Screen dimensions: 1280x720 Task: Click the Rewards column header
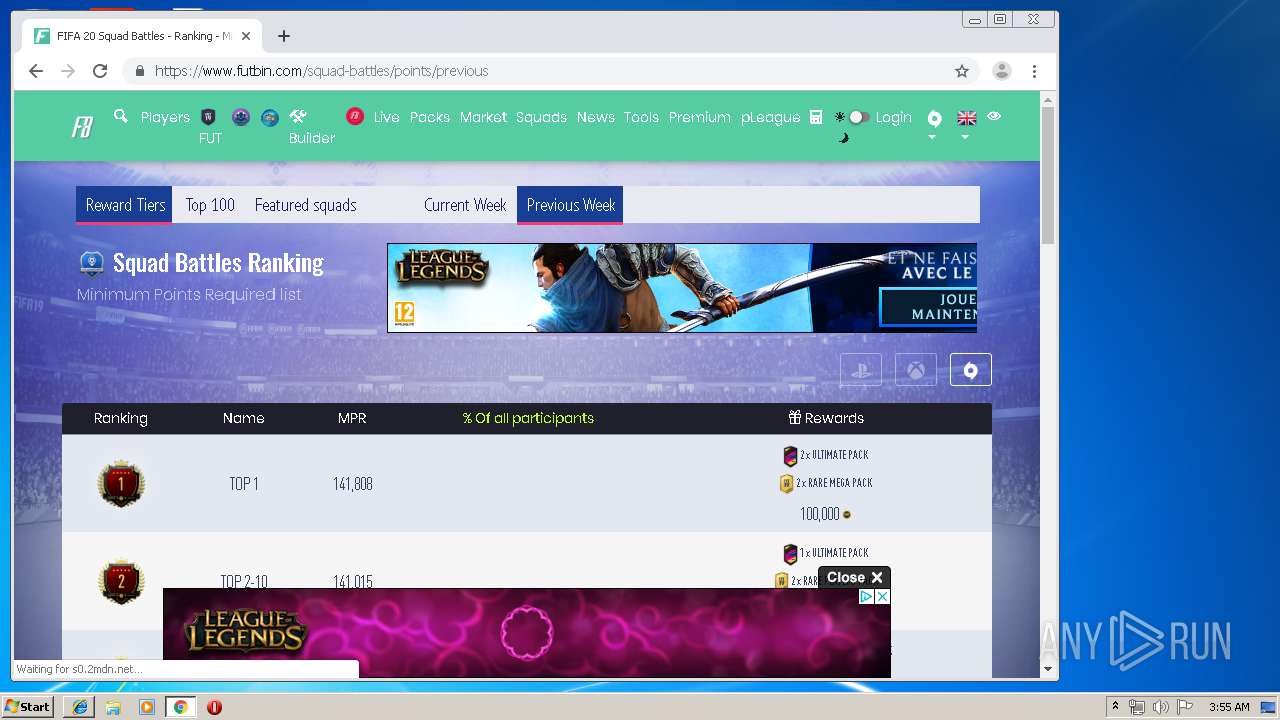tap(826, 418)
